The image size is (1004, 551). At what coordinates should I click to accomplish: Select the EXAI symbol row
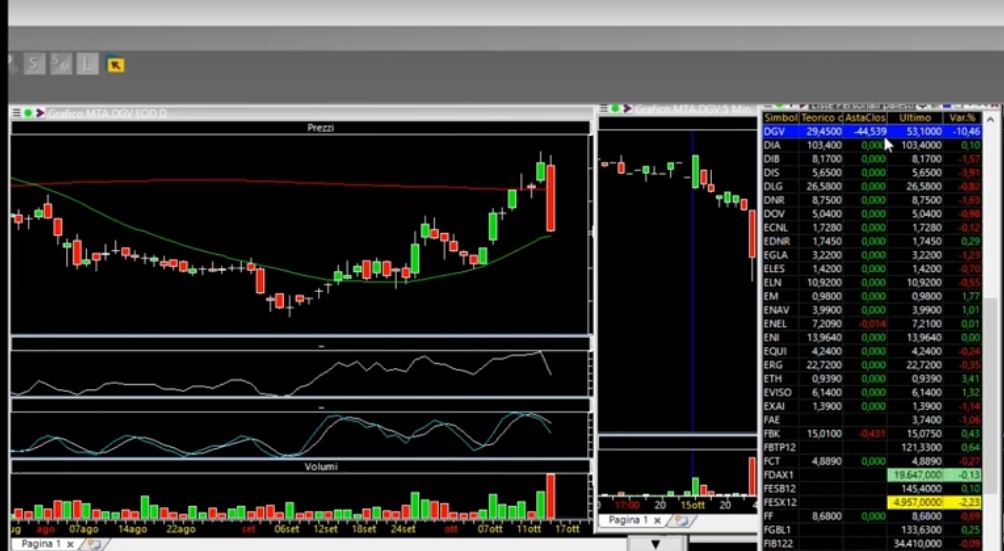(872, 406)
